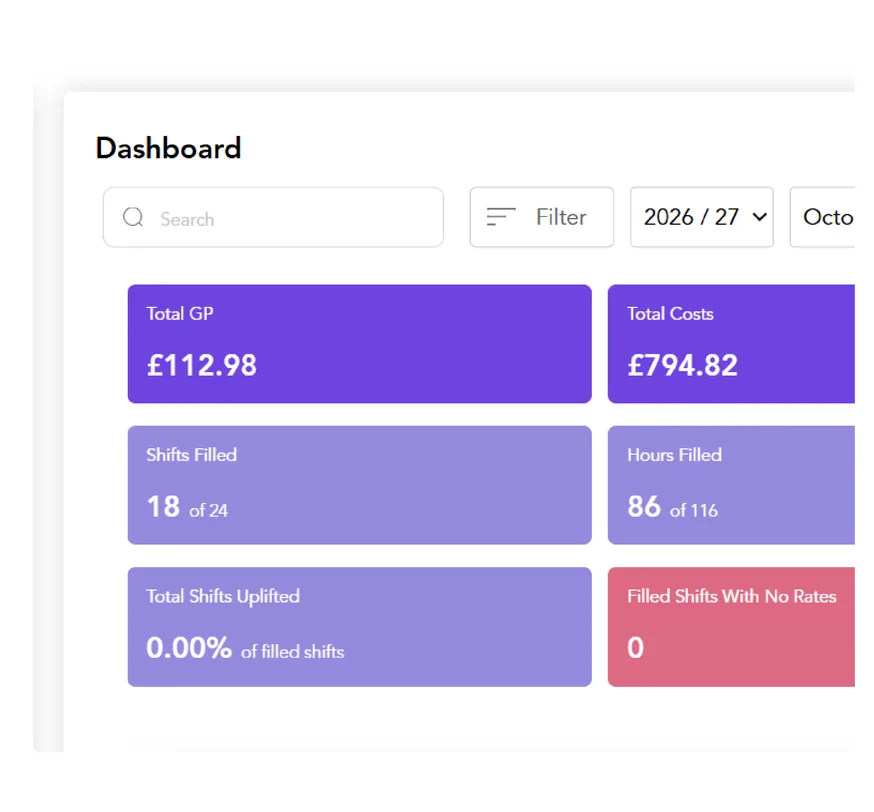Click the magnifier search icon
The height and width of the screenshot is (812, 874).
(x=133, y=217)
